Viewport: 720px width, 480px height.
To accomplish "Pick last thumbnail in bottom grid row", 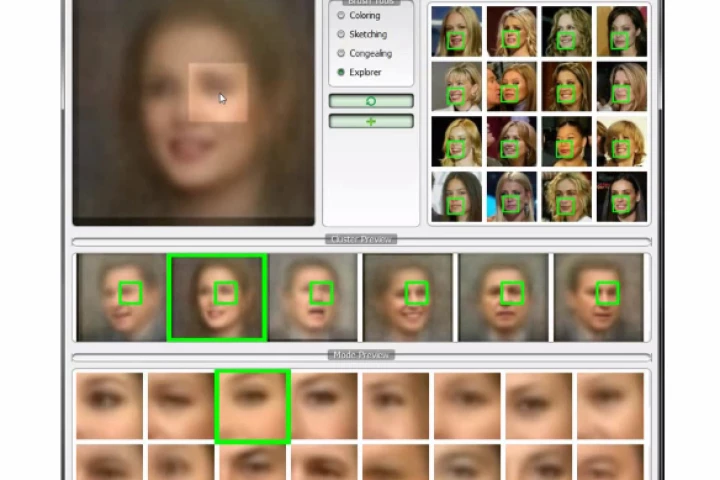I will [622, 197].
